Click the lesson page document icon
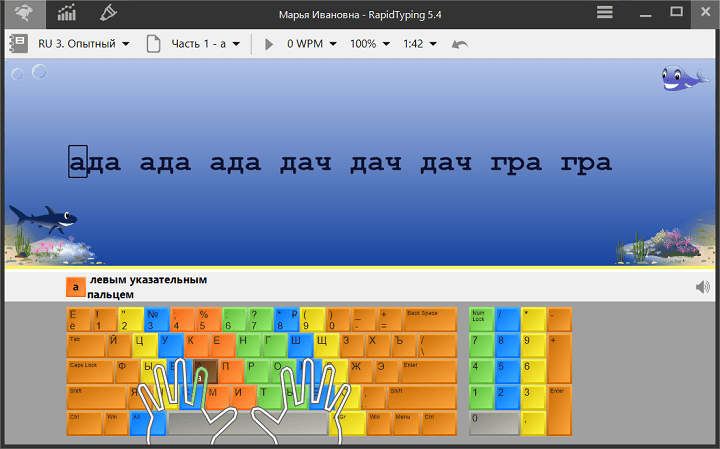The height and width of the screenshot is (449, 720). (153, 44)
